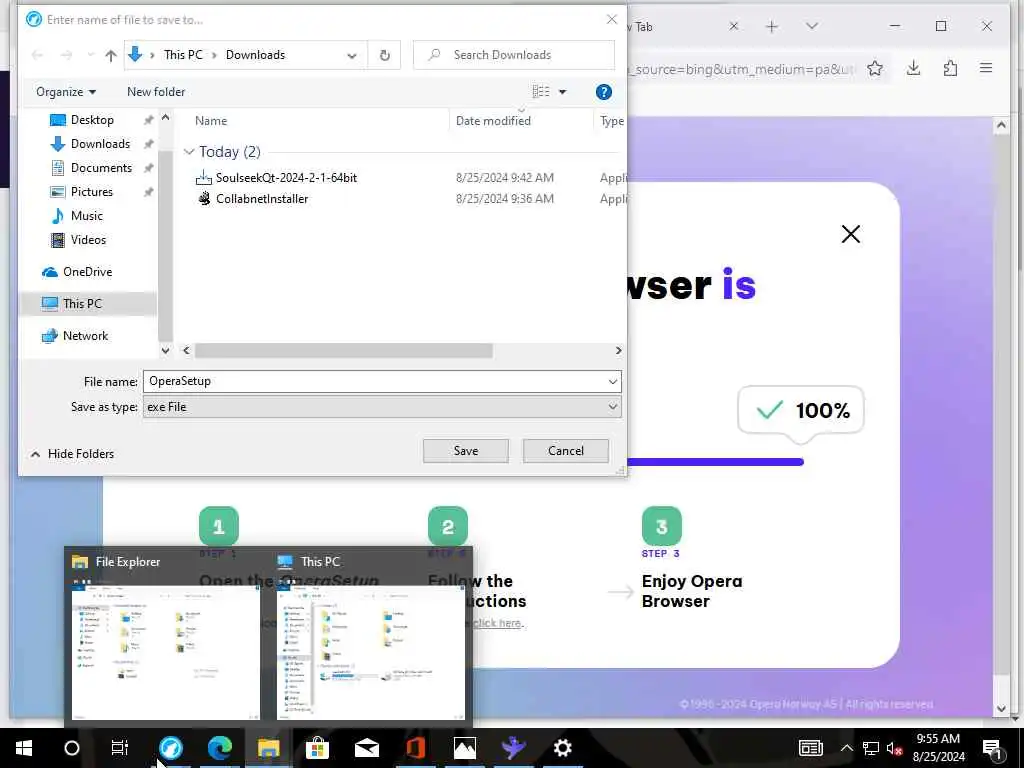
Task: Open Microsoft Store from taskbar
Action: [317, 748]
